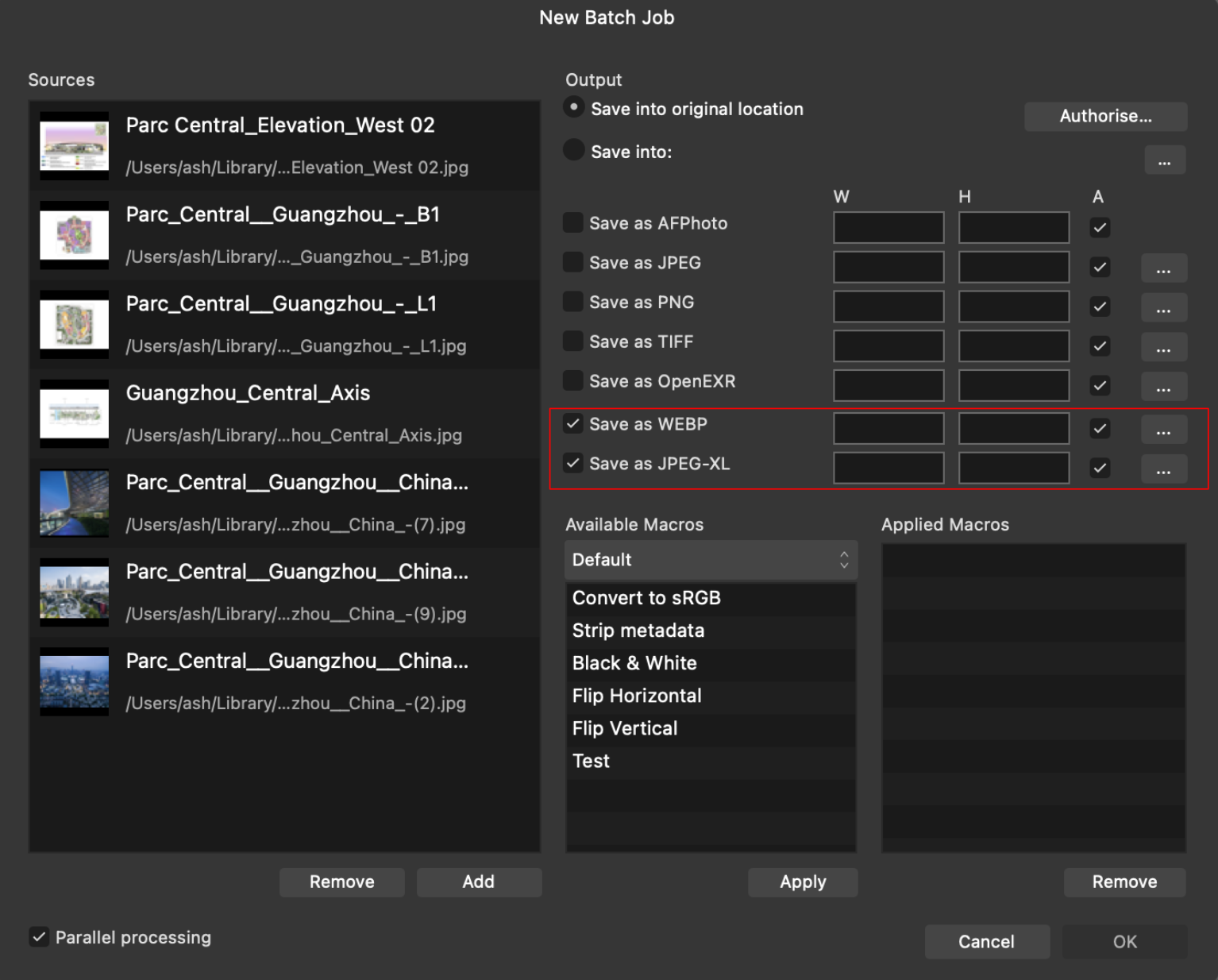Uncheck the Save as WEBP checkbox
This screenshot has width=1218, height=980.
click(x=572, y=423)
